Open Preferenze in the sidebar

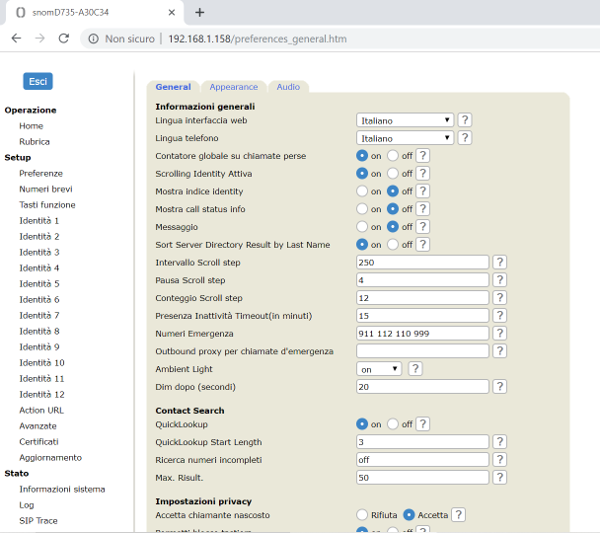click(41, 173)
